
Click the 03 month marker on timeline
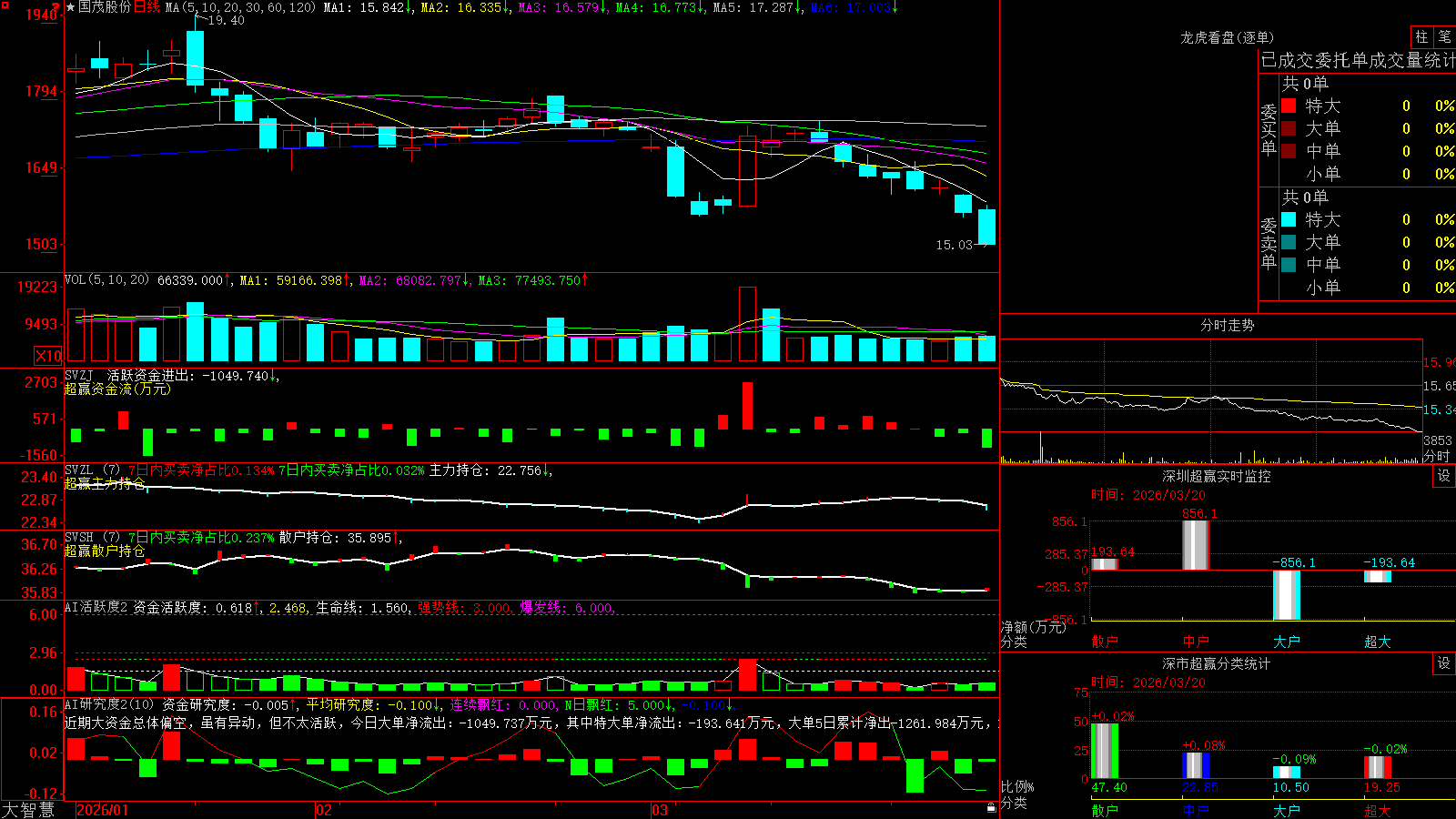tap(659, 810)
